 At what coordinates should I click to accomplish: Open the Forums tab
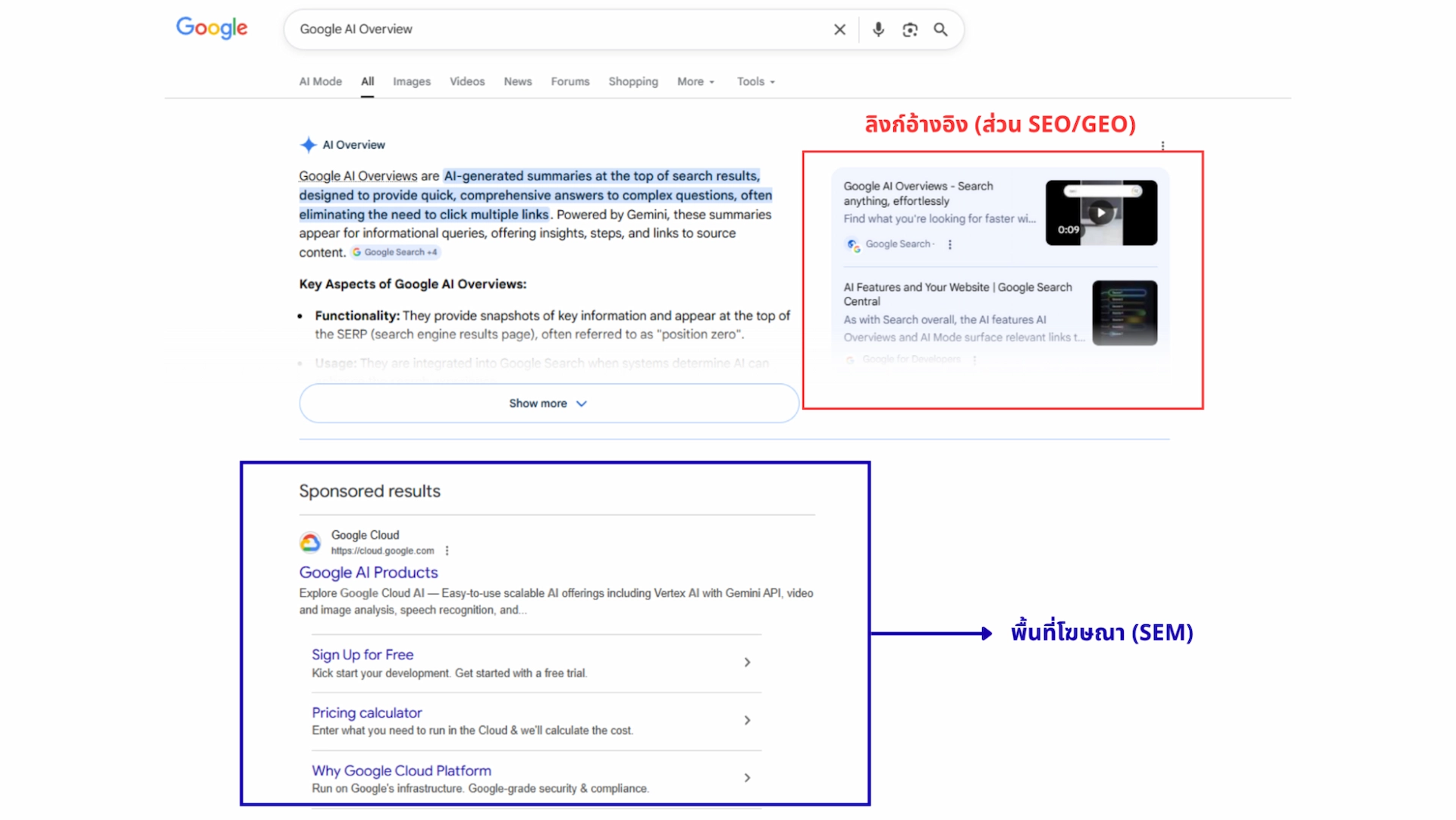click(x=570, y=81)
